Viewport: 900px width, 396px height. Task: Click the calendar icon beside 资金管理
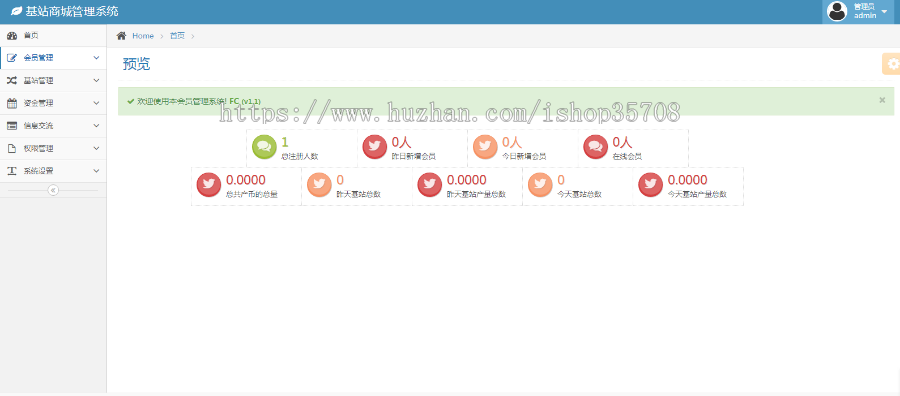[x=11, y=103]
